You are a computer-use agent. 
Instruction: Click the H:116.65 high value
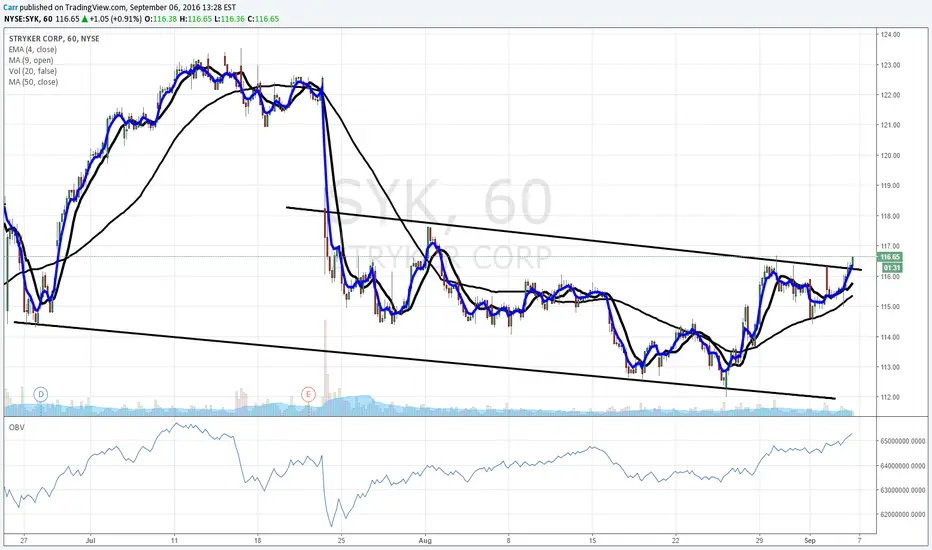(x=196, y=18)
